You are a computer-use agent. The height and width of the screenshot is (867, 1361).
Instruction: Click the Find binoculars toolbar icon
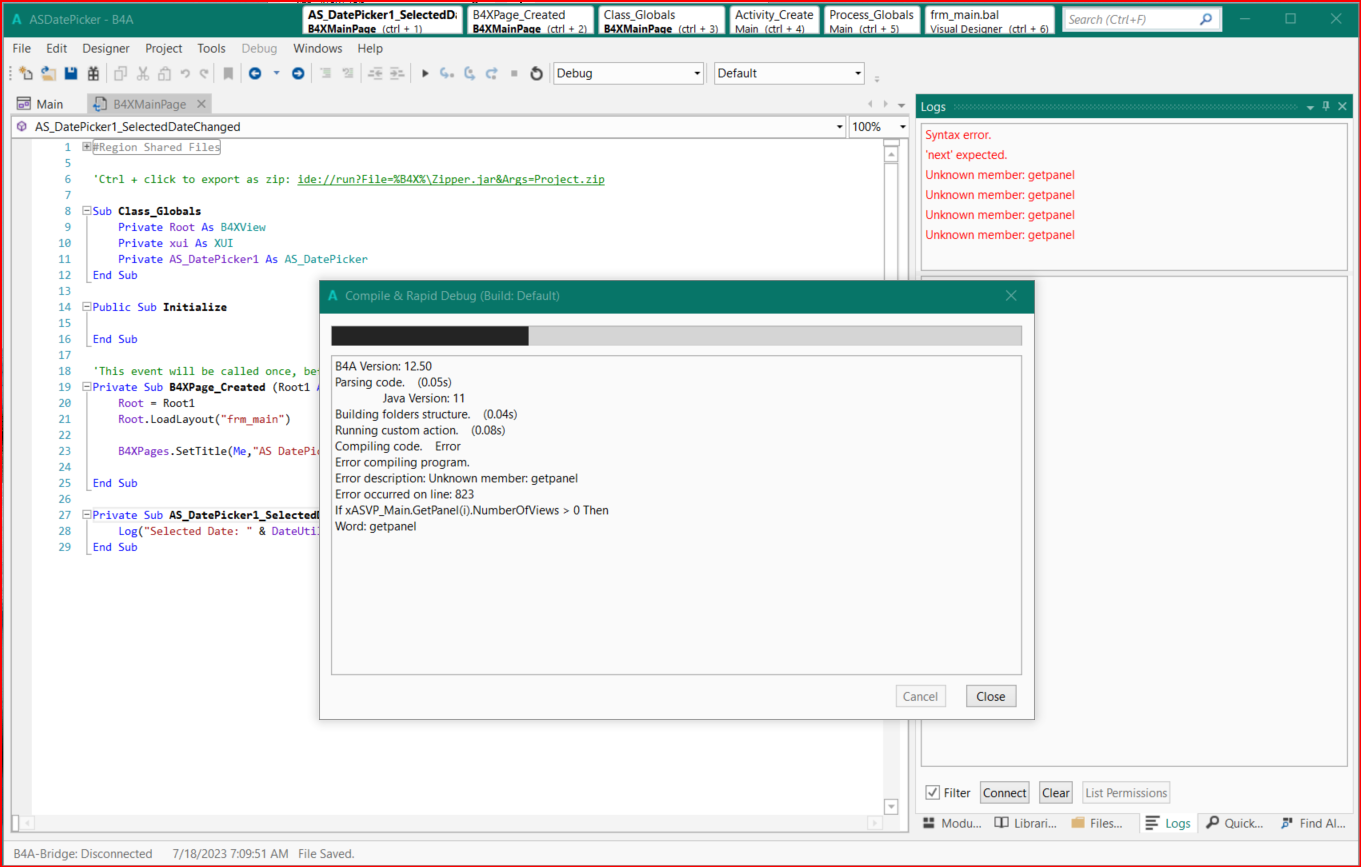[x=93, y=73]
